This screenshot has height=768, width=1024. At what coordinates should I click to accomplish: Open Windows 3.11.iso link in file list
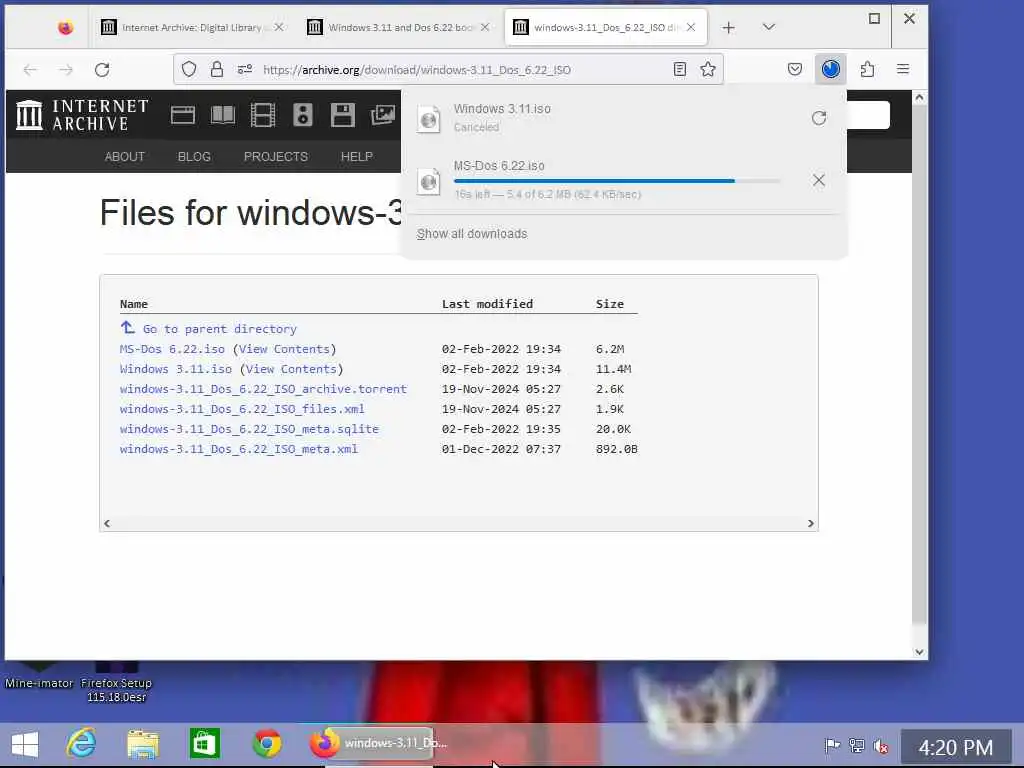tap(176, 369)
